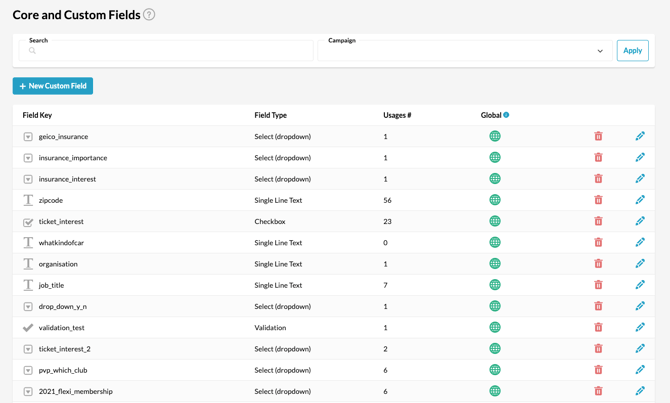Delete the 2021_flexi_membership field
Image resolution: width=670 pixels, height=403 pixels.
click(598, 391)
